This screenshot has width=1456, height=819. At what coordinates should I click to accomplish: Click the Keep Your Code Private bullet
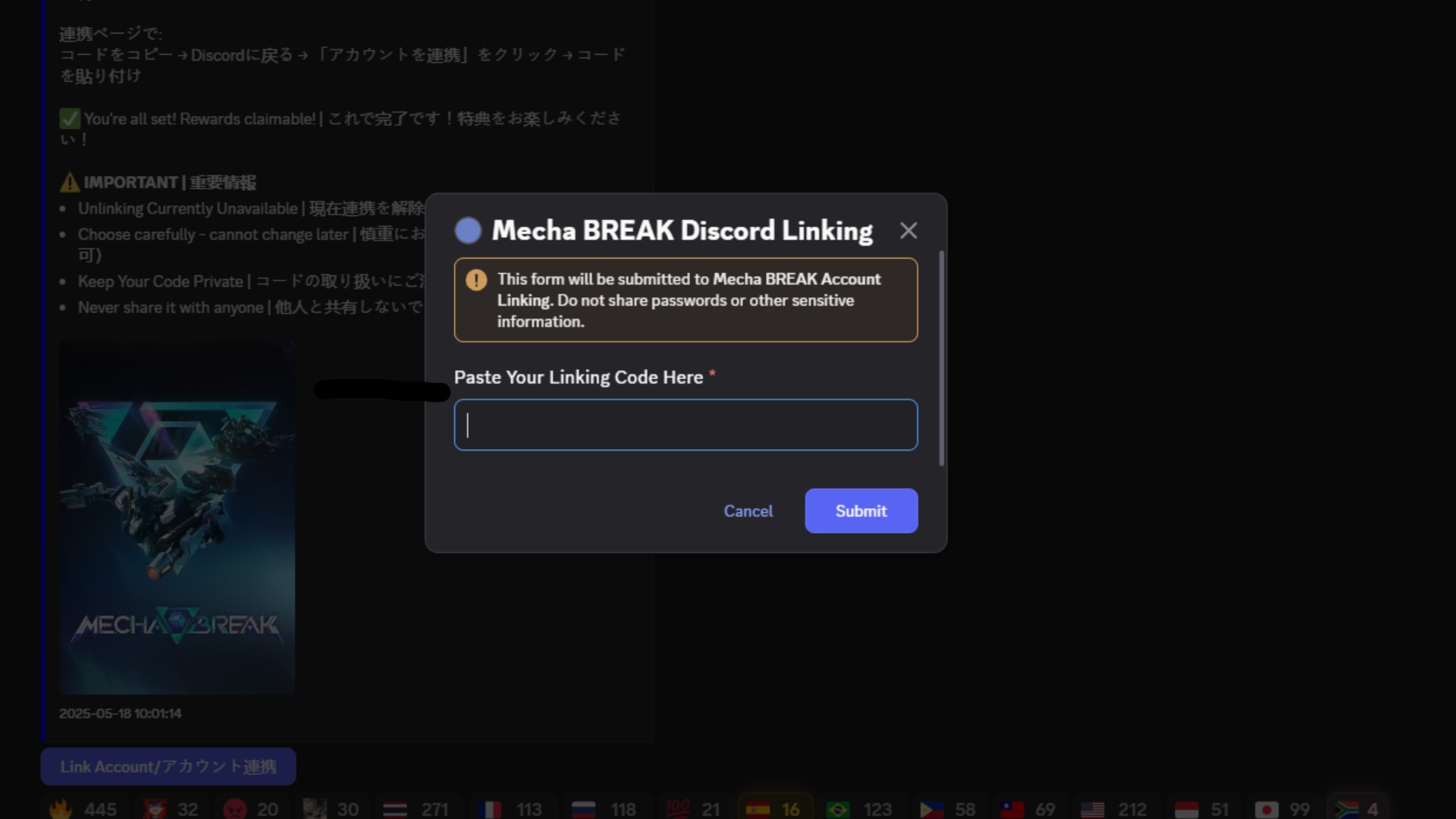[250, 281]
